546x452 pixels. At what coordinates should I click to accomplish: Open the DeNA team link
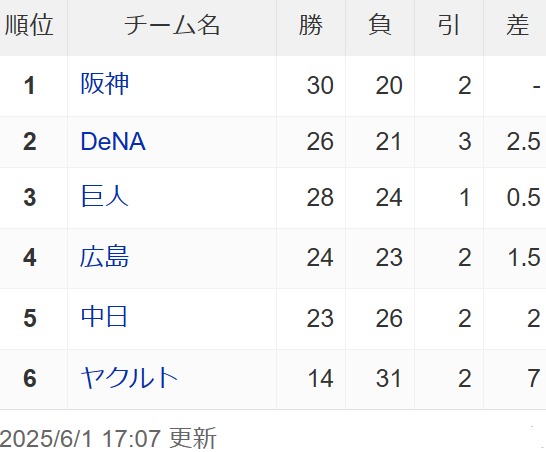113,141
